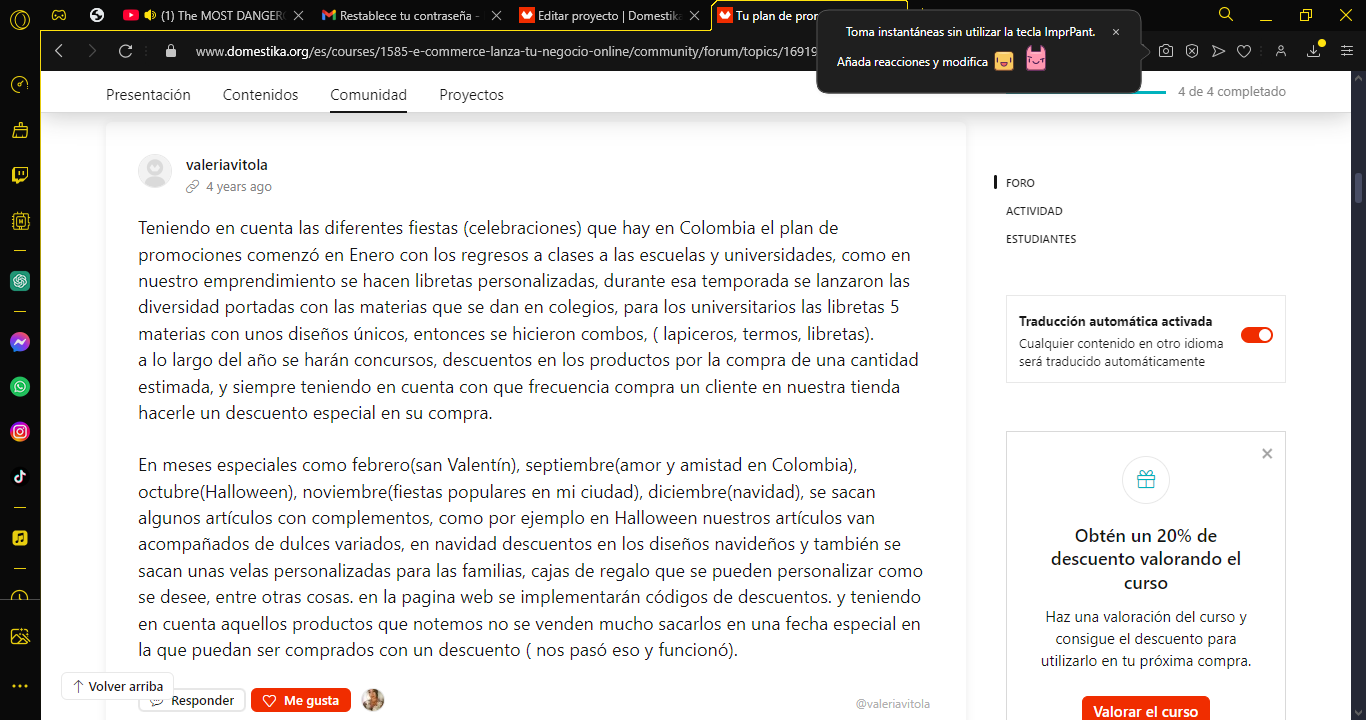Pick the yellow smiling reaction emoji

point(1004,61)
